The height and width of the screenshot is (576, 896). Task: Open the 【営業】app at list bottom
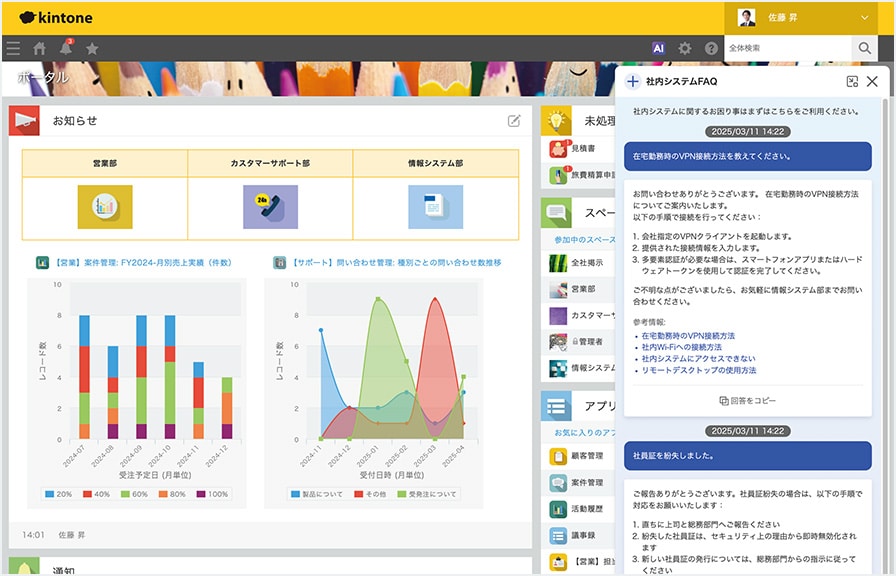click(x=578, y=562)
